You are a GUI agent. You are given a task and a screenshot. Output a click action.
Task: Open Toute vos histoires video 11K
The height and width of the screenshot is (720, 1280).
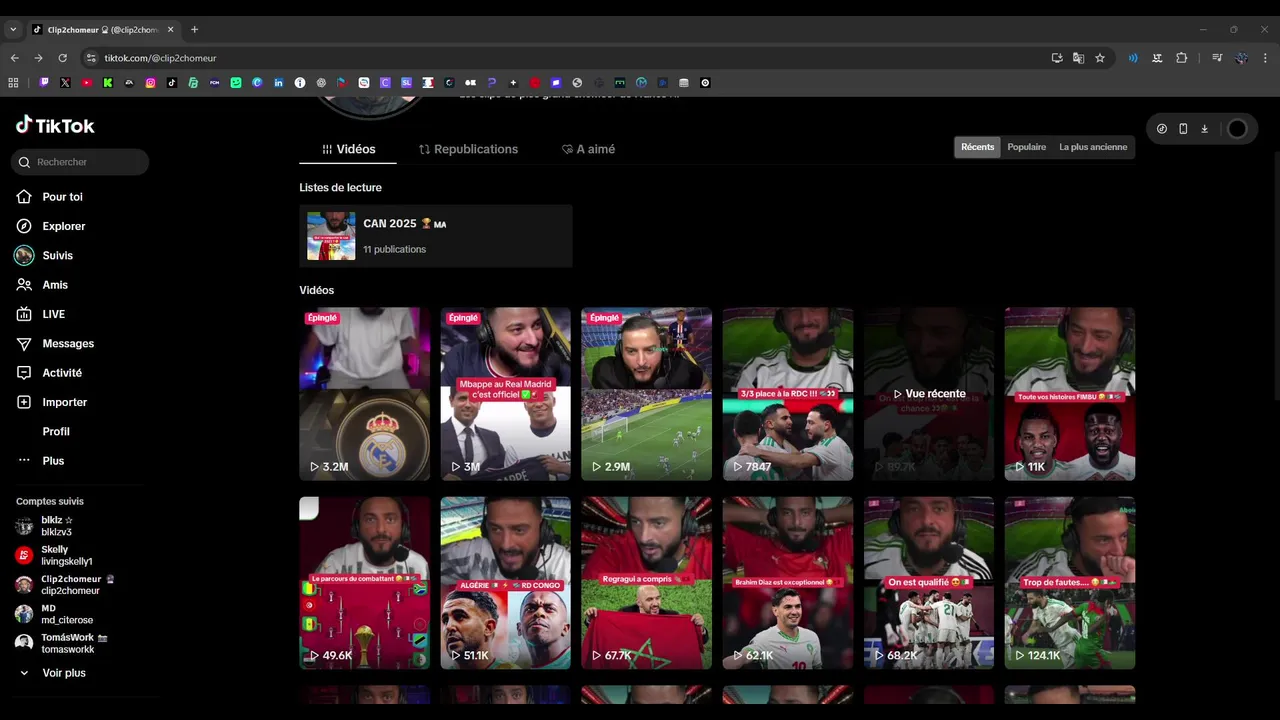1070,394
